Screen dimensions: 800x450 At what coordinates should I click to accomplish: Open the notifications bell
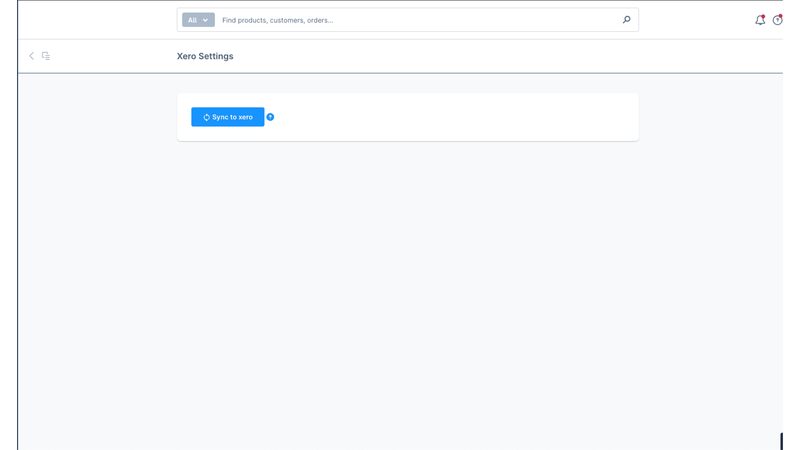click(x=759, y=20)
